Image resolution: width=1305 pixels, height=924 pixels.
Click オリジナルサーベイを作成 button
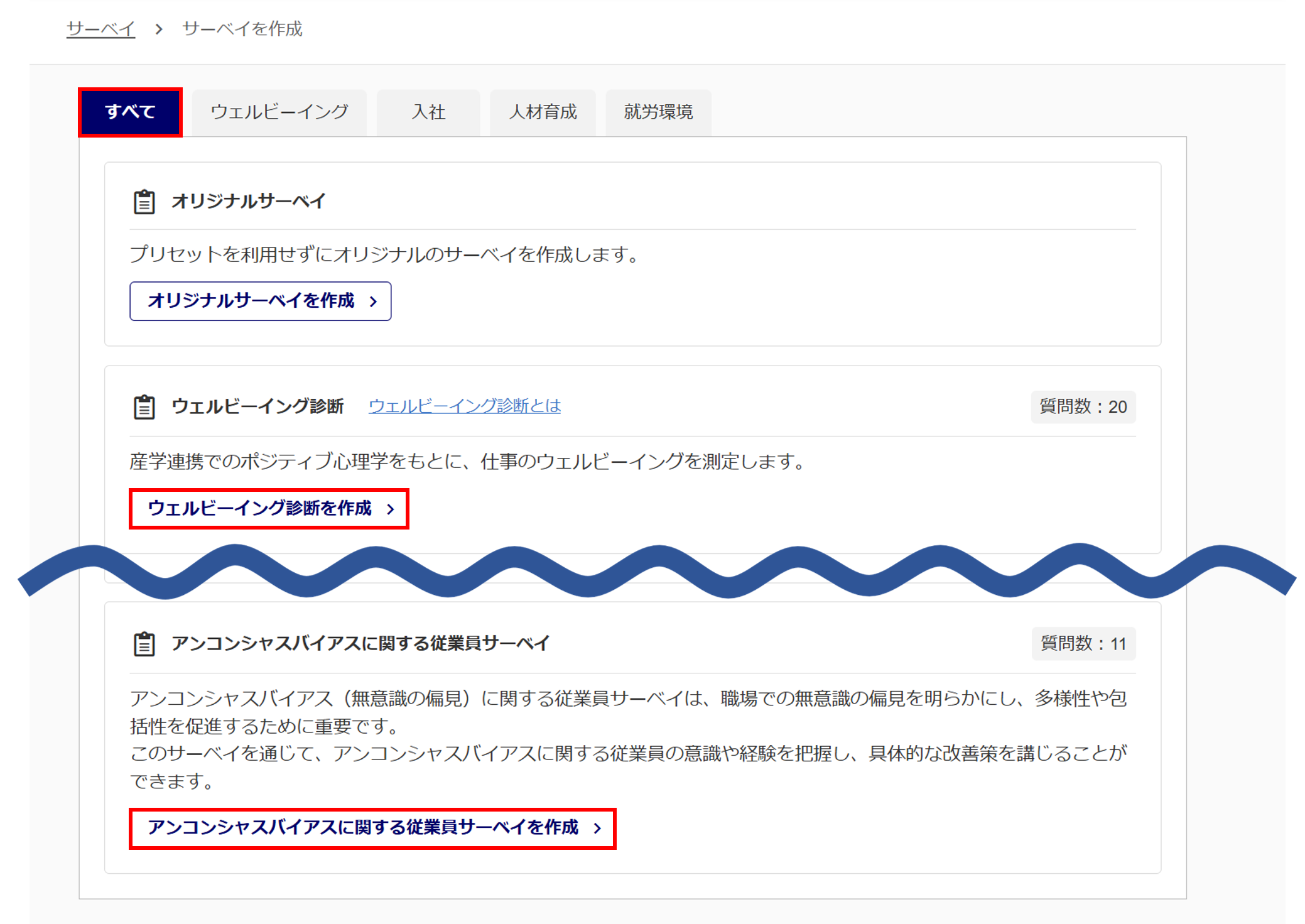point(260,301)
